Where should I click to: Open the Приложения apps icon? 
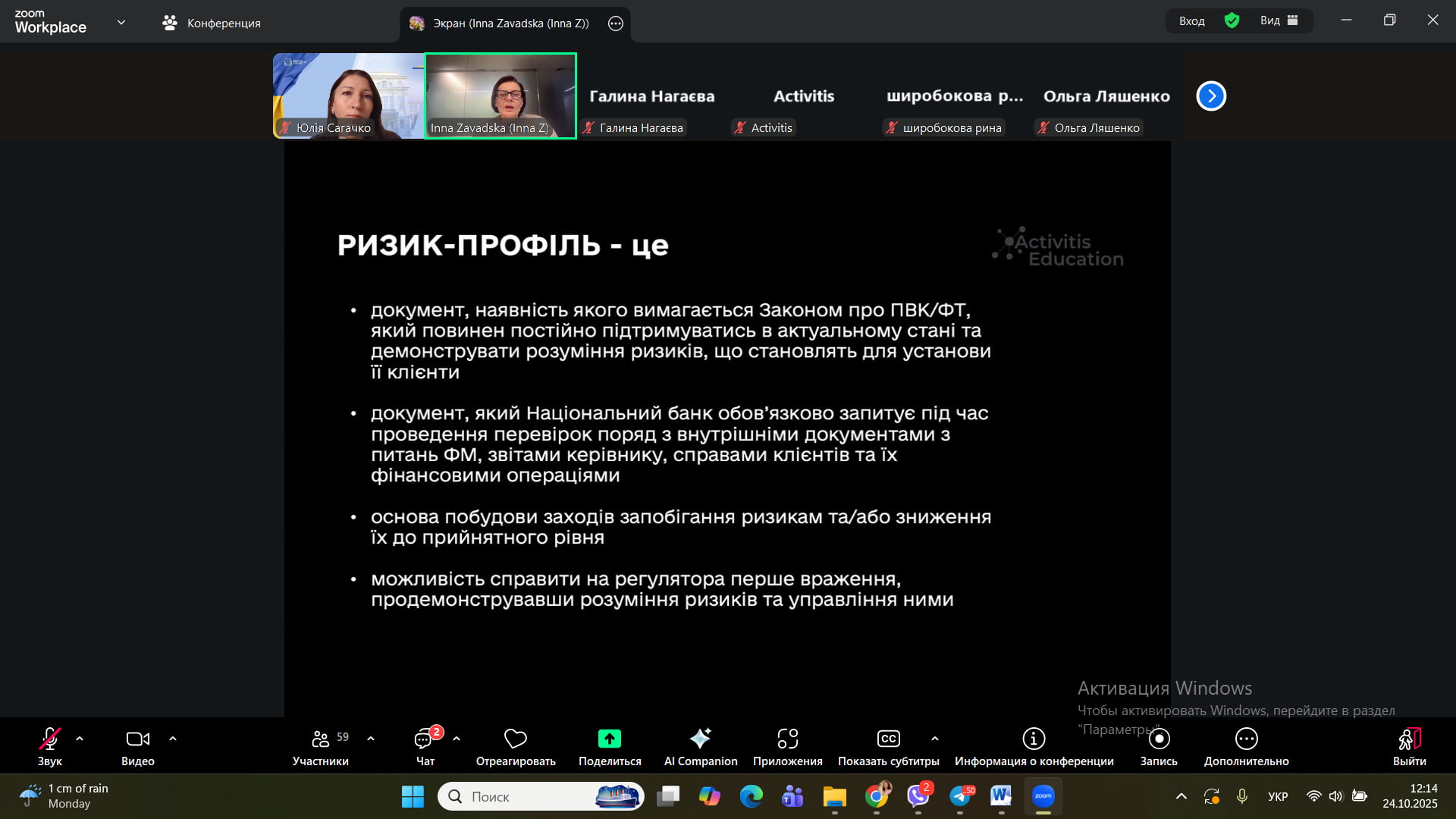(x=787, y=739)
